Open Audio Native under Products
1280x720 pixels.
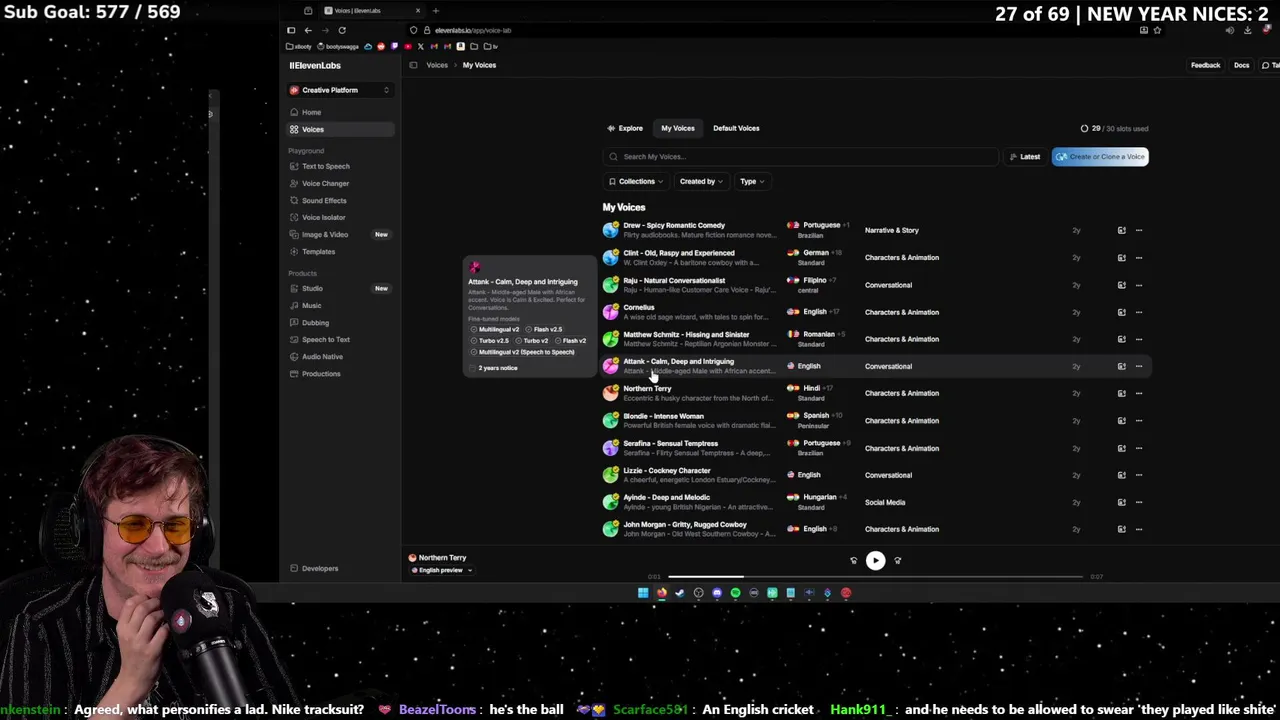tap(322, 356)
